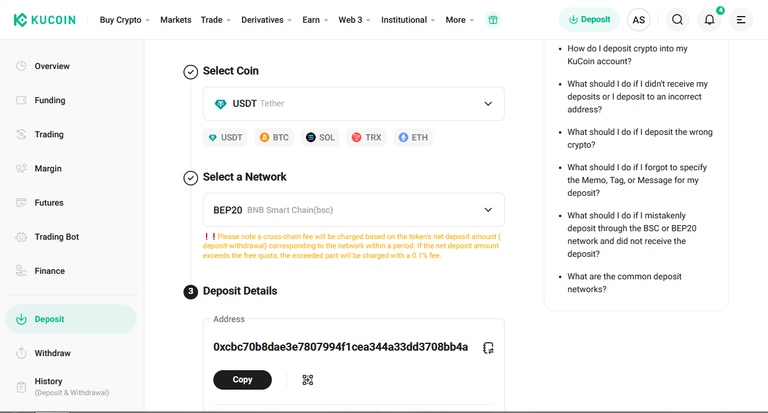Image resolution: width=768 pixels, height=413 pixels.
Task: Click the Trading Bot sidebar icon
Action: [x=21, y=237]
